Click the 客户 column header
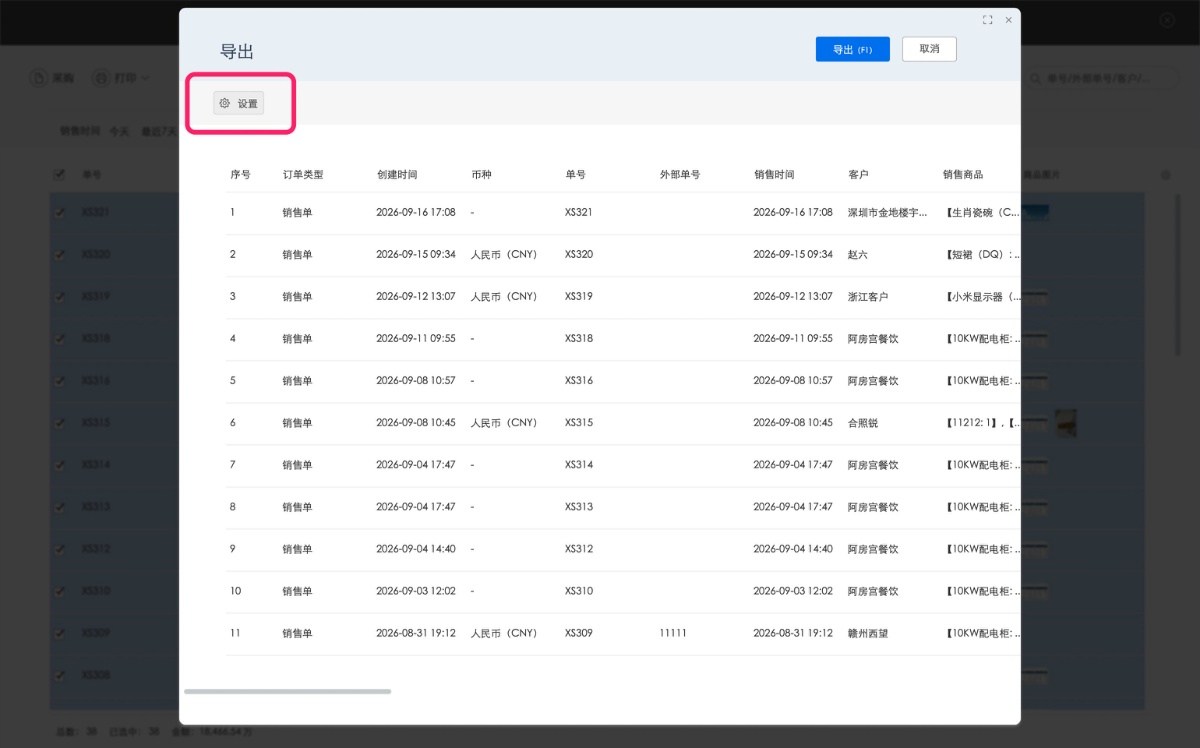The image size is (1200, 748). (x=858, y=174)
